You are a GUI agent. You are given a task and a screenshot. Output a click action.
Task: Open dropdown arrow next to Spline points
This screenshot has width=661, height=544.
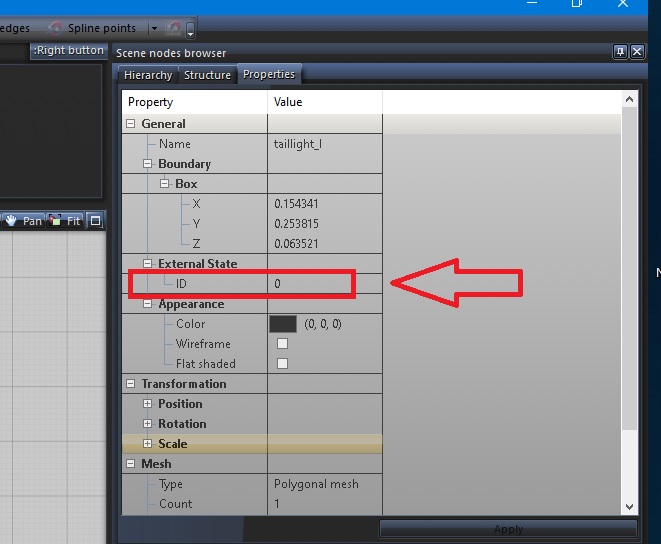154,28
